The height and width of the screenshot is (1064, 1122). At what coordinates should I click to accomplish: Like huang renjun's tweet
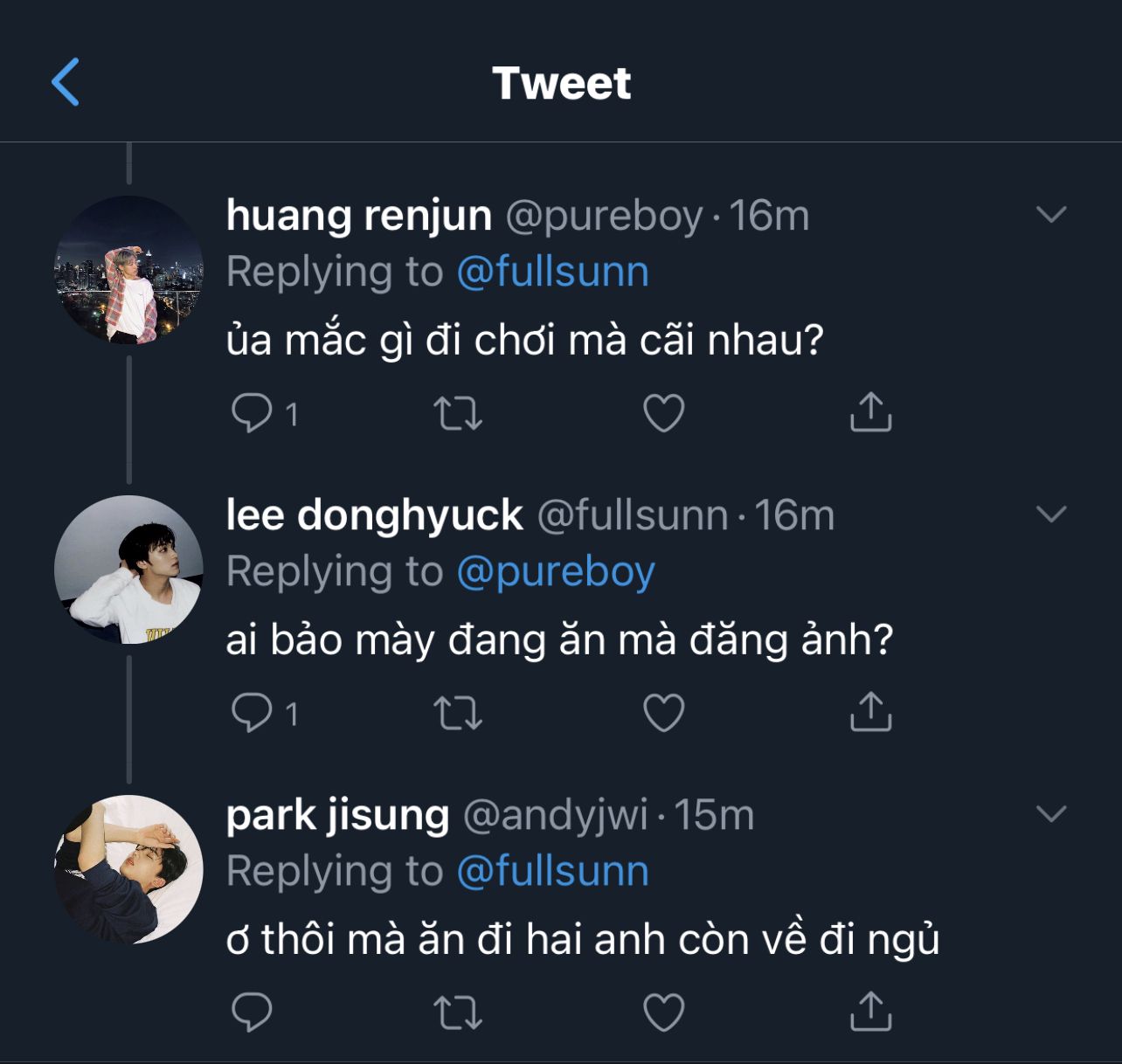[x=664, y=413]
